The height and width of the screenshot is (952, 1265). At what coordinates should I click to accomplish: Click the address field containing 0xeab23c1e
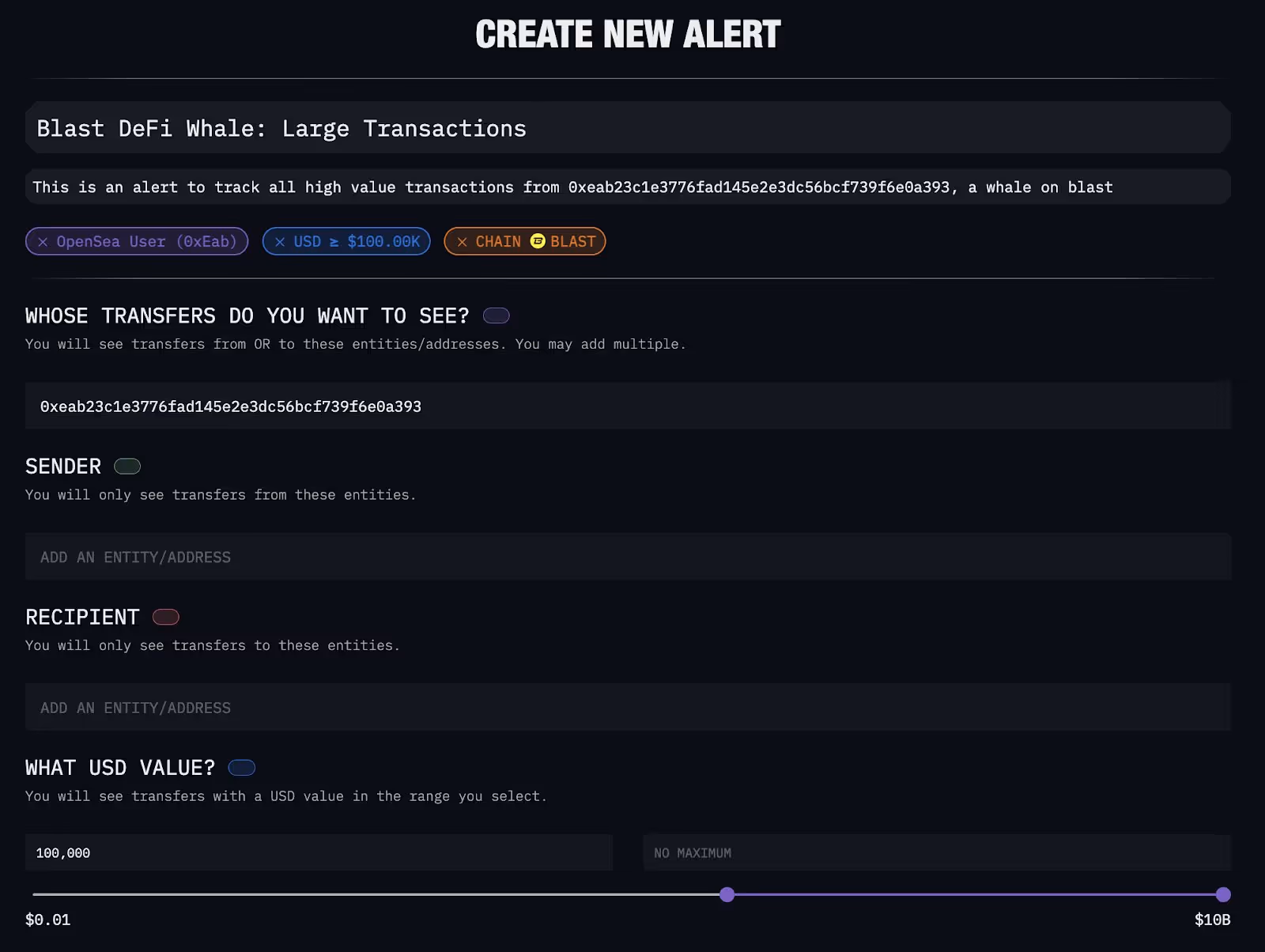click(x=628, y=406)
